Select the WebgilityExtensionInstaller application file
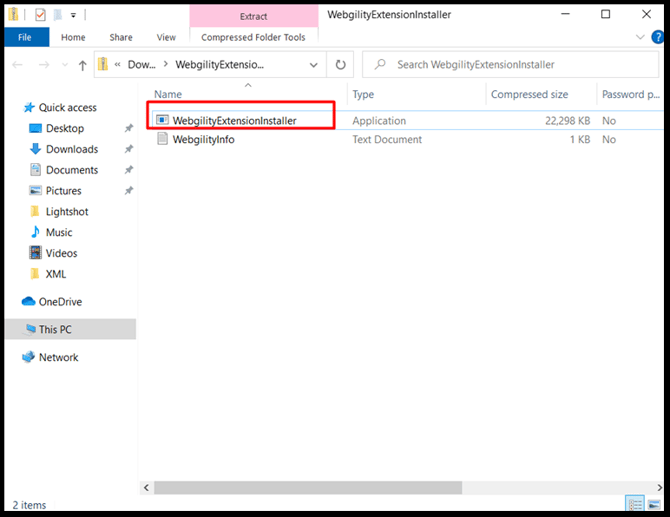670x517 pixels. coord(234,121)
